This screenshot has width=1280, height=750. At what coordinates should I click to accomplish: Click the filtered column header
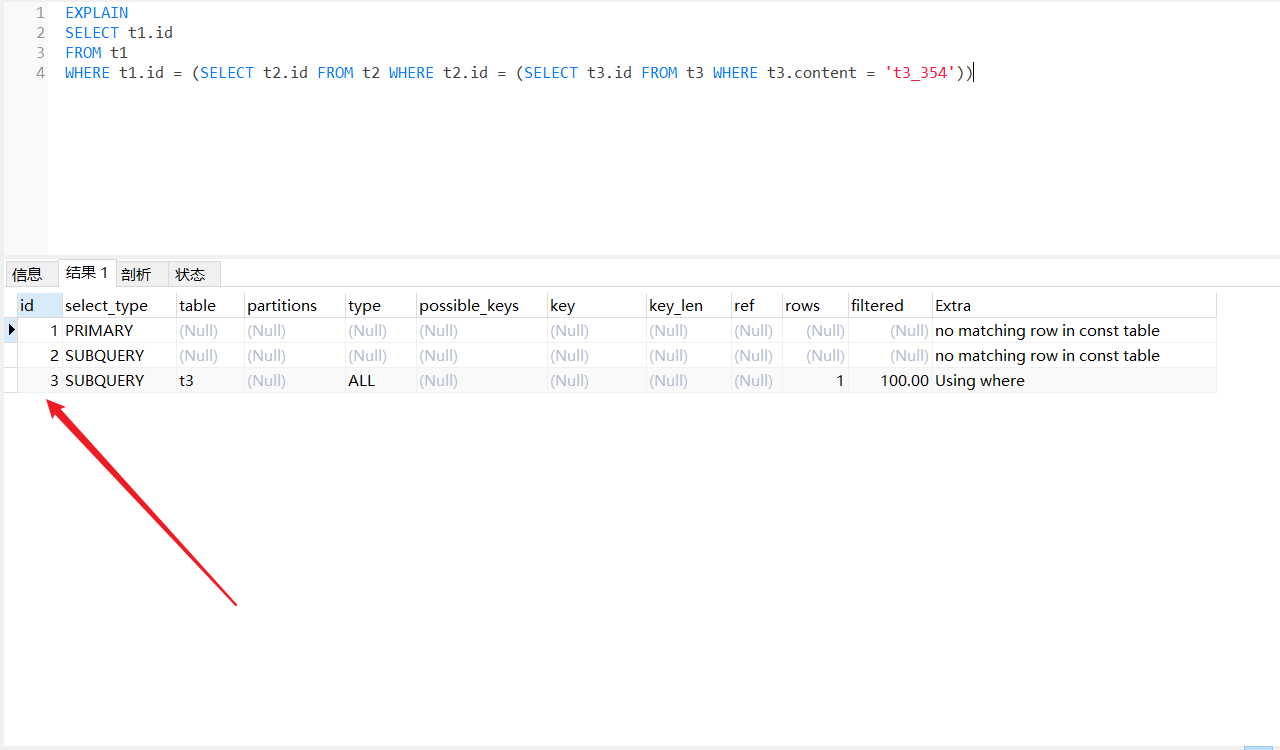tap(877, 305)
